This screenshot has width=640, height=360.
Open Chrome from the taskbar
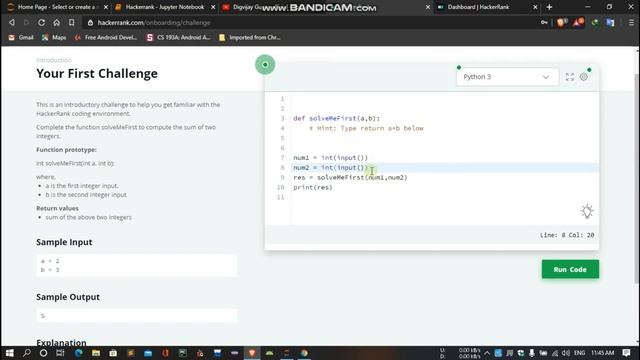pyautogui.click(x=304, y=353)
